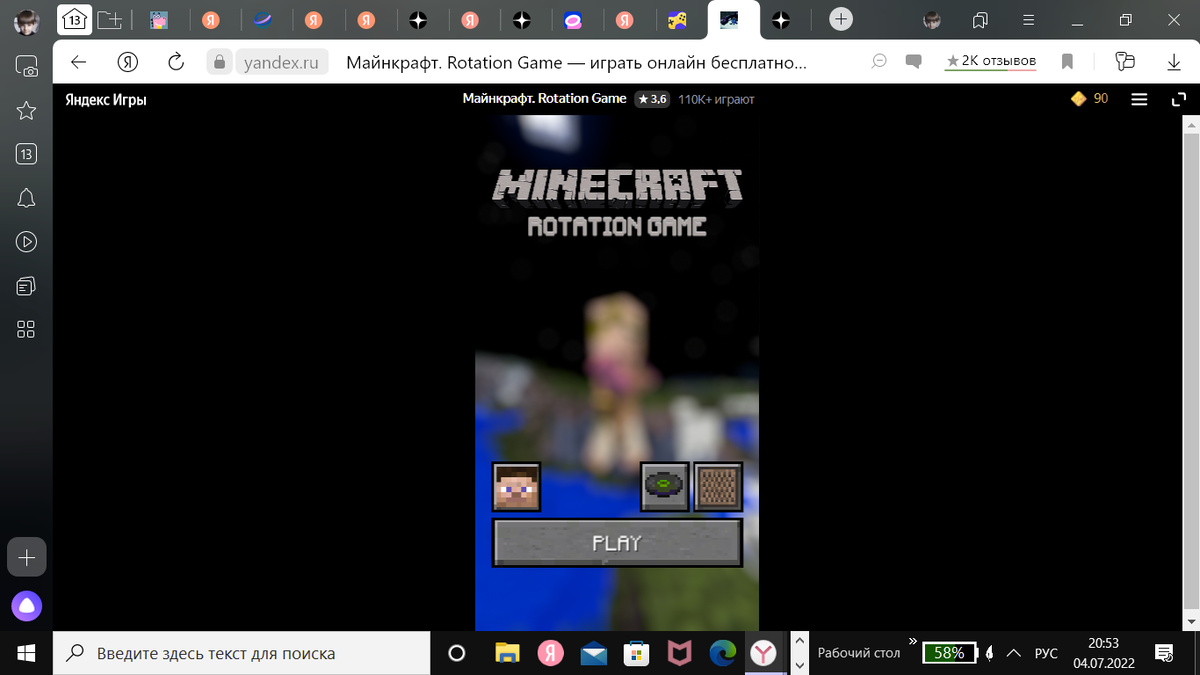Open Mail app from taskbar
This screenshot has height=675, width=1200.
[593, 653]
